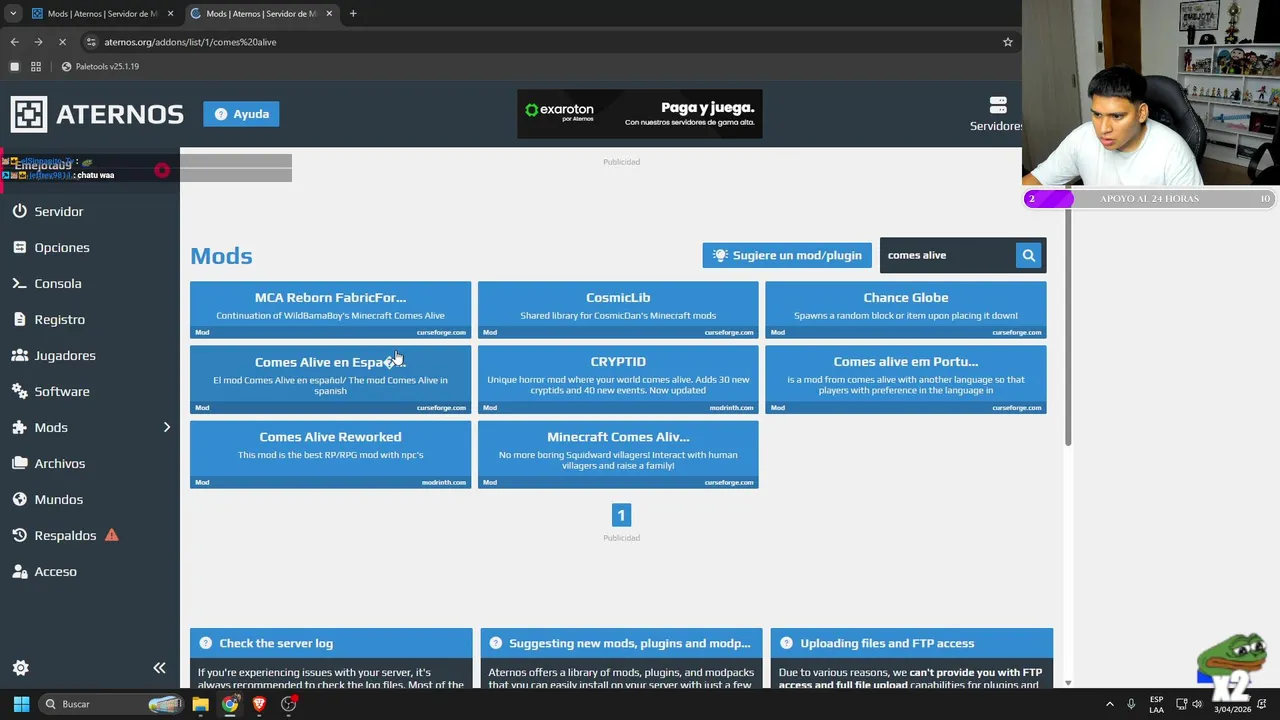Click the help icon on 'Check the server log'
Viewport: 1280px width, 720px height.
click(x=205, y=643)
